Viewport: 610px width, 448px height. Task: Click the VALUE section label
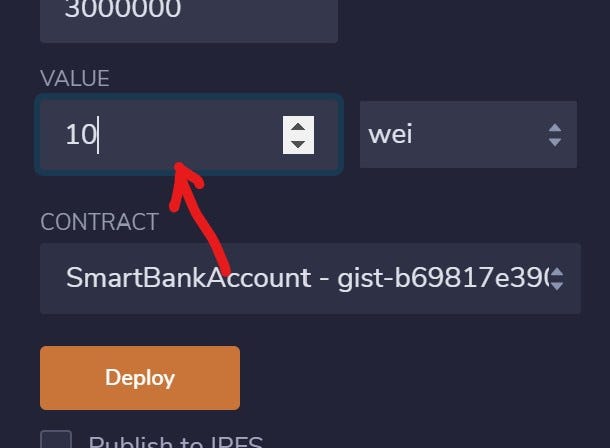pyautogui.click(x=75, y=79)
